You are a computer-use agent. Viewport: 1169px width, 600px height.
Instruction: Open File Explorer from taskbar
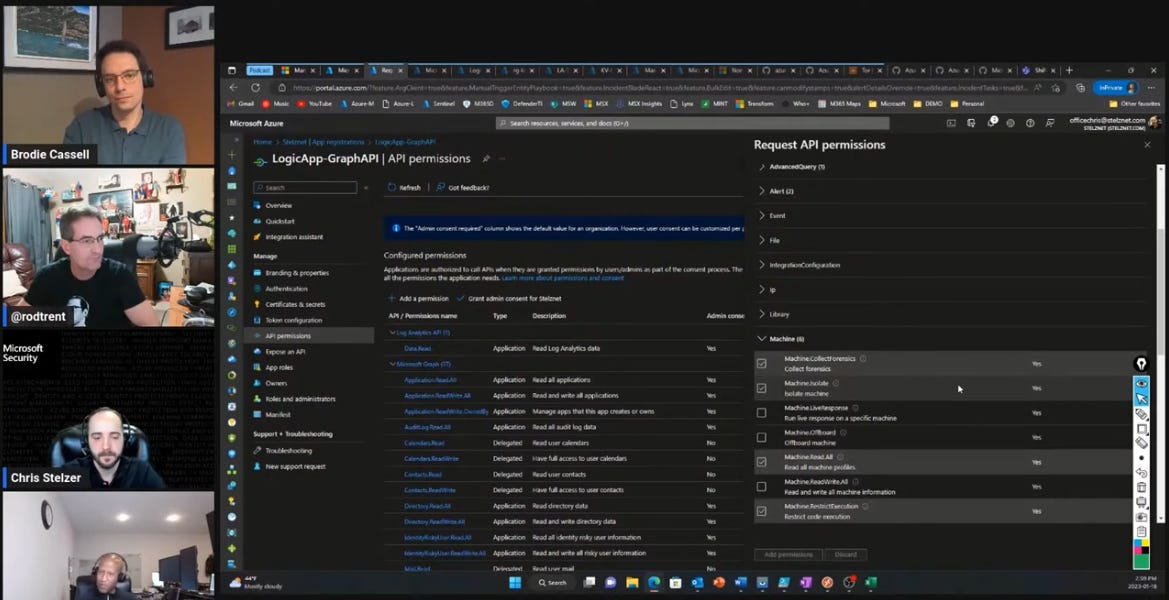632,582
